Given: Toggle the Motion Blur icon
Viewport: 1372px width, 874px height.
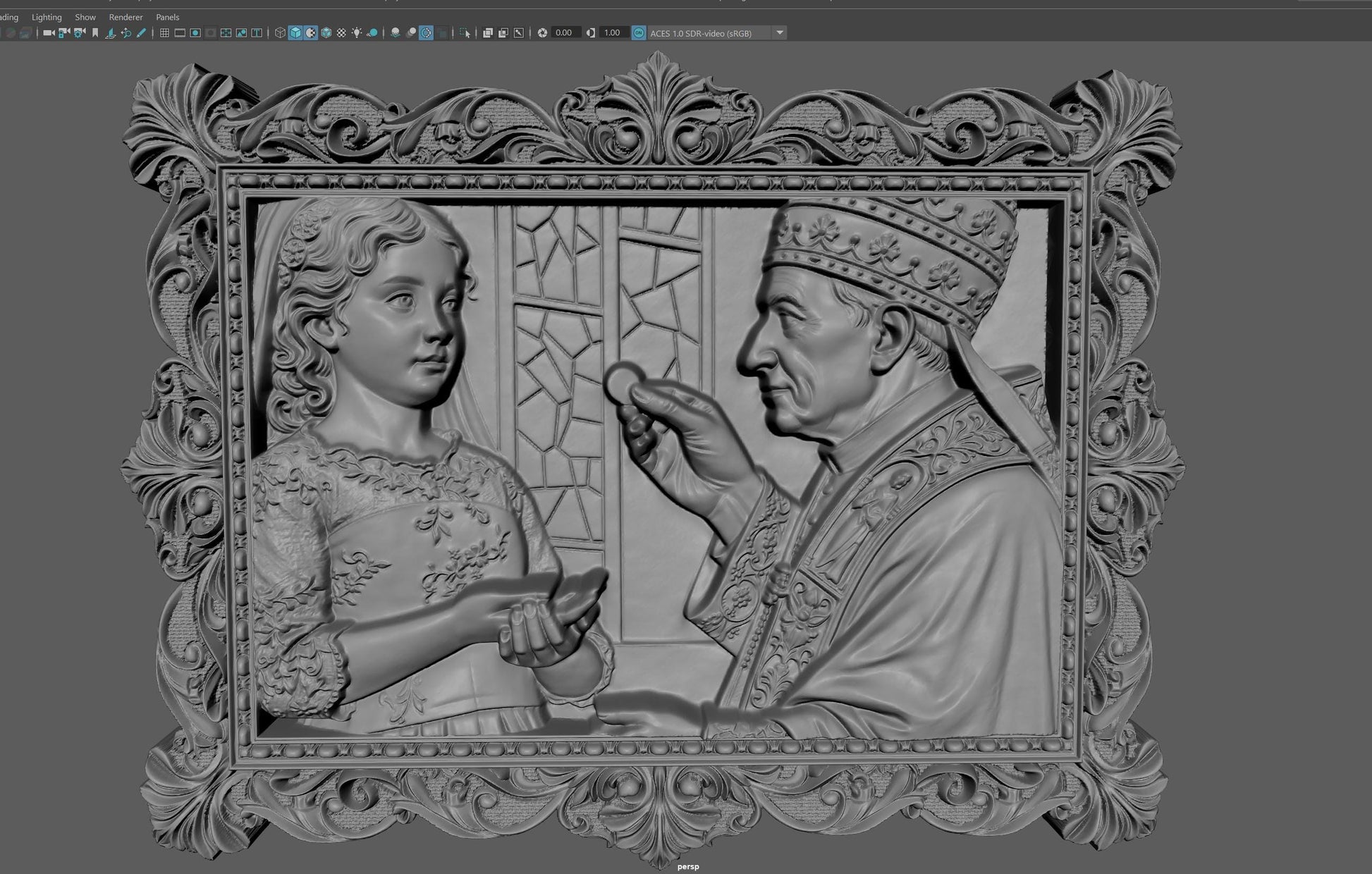Looking at the screenshot, I should 411,32.
